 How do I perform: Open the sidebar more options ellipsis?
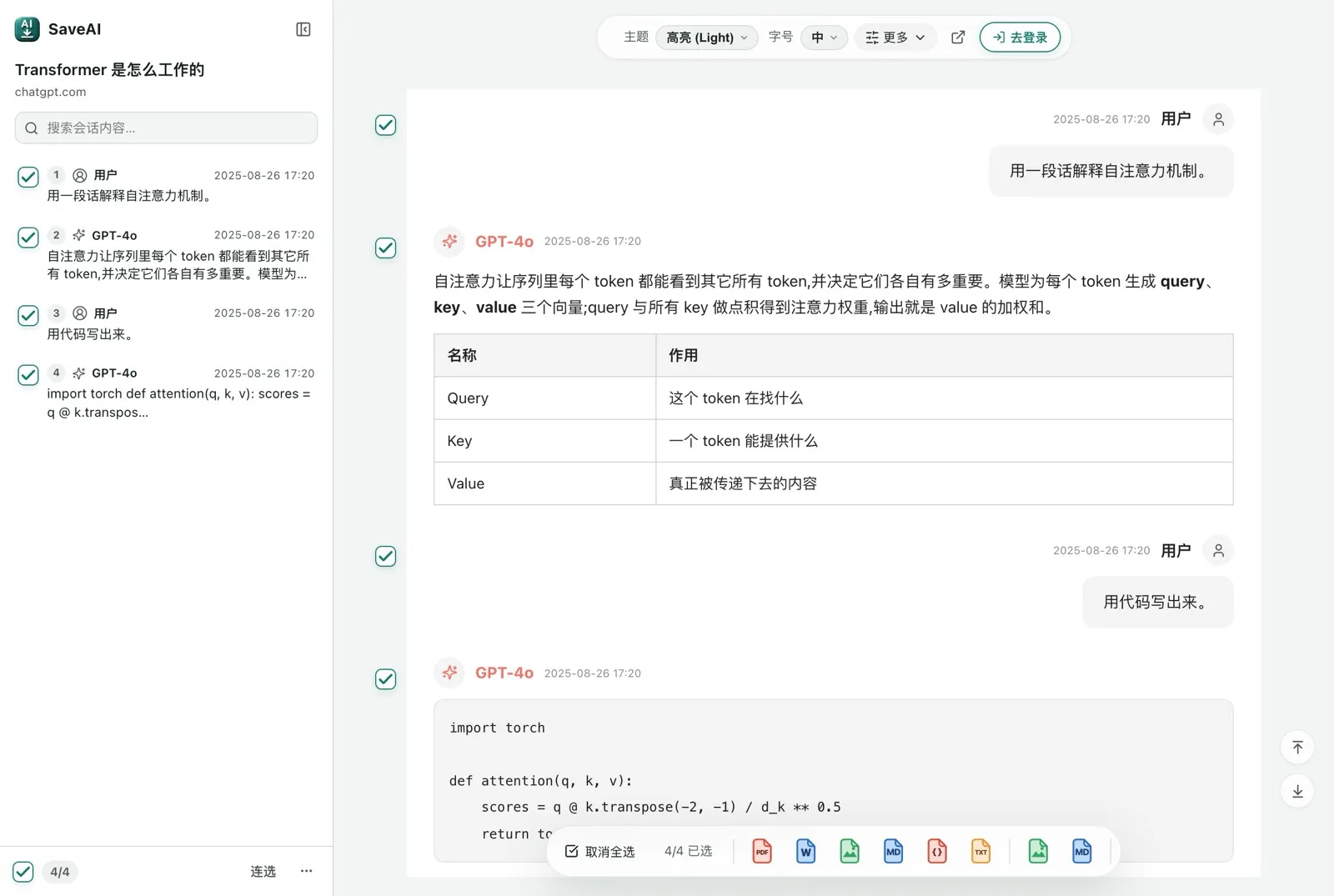(x=306, y=871)
